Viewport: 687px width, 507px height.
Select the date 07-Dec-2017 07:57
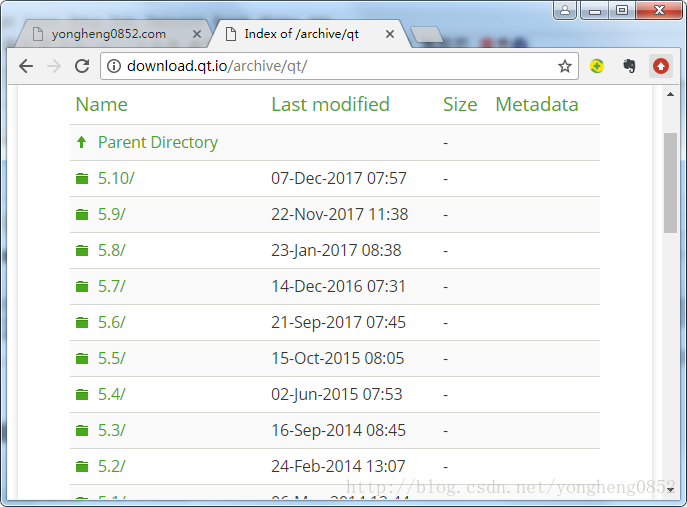pos(339,178)
